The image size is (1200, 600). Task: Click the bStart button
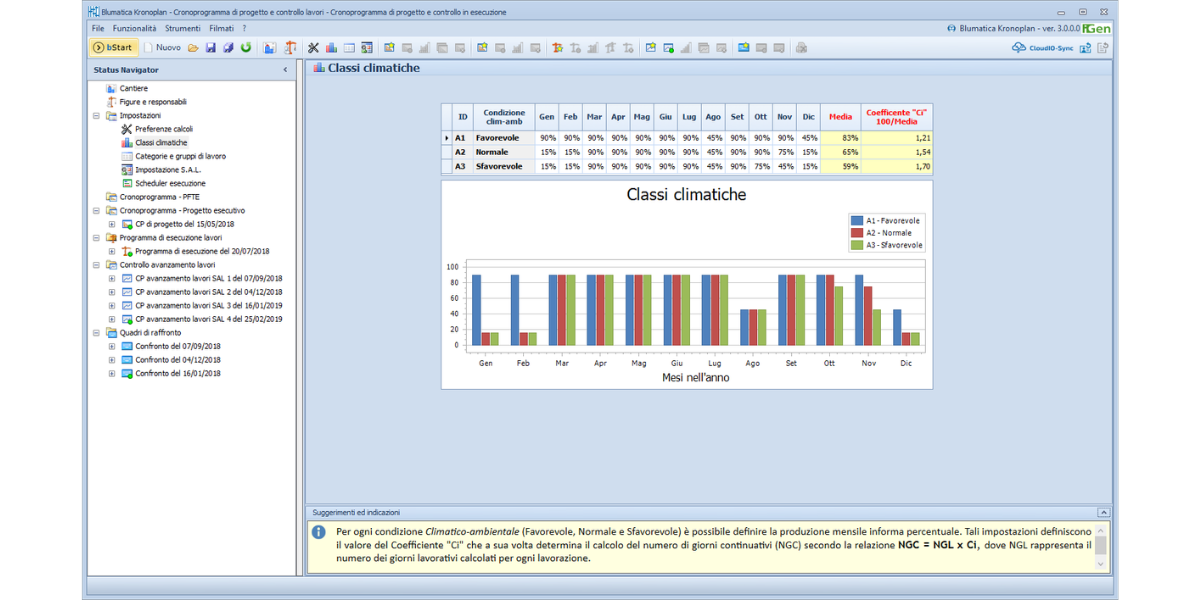(x=113, y=47)
